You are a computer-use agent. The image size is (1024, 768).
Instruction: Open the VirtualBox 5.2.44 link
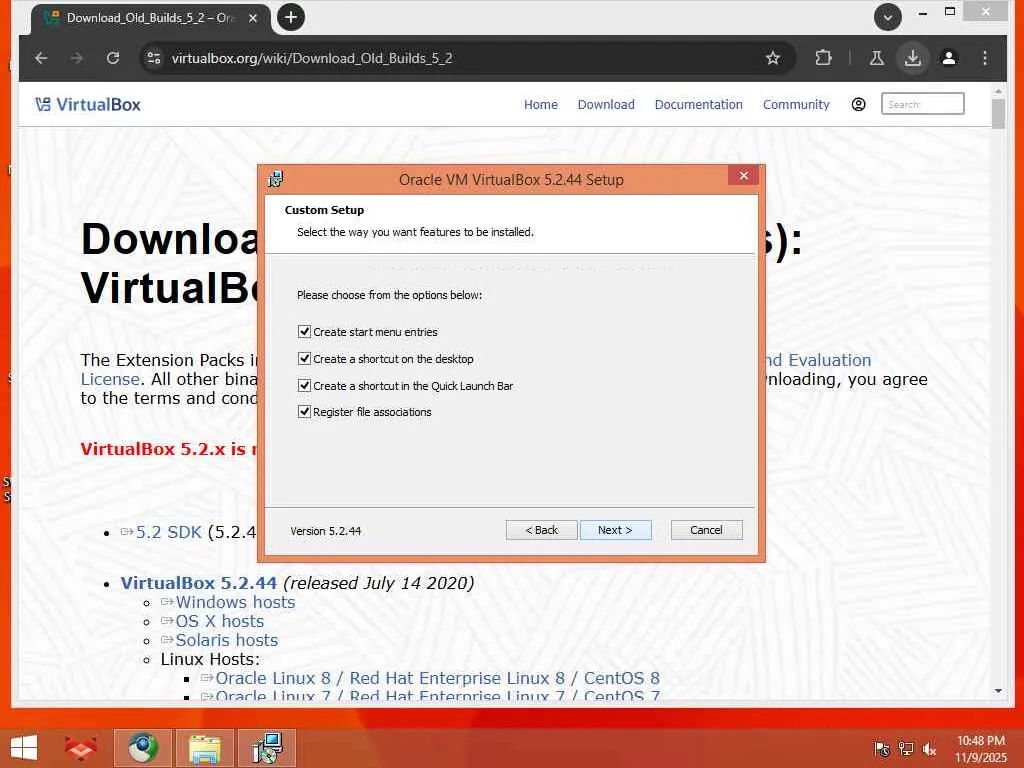pos(199,583)
